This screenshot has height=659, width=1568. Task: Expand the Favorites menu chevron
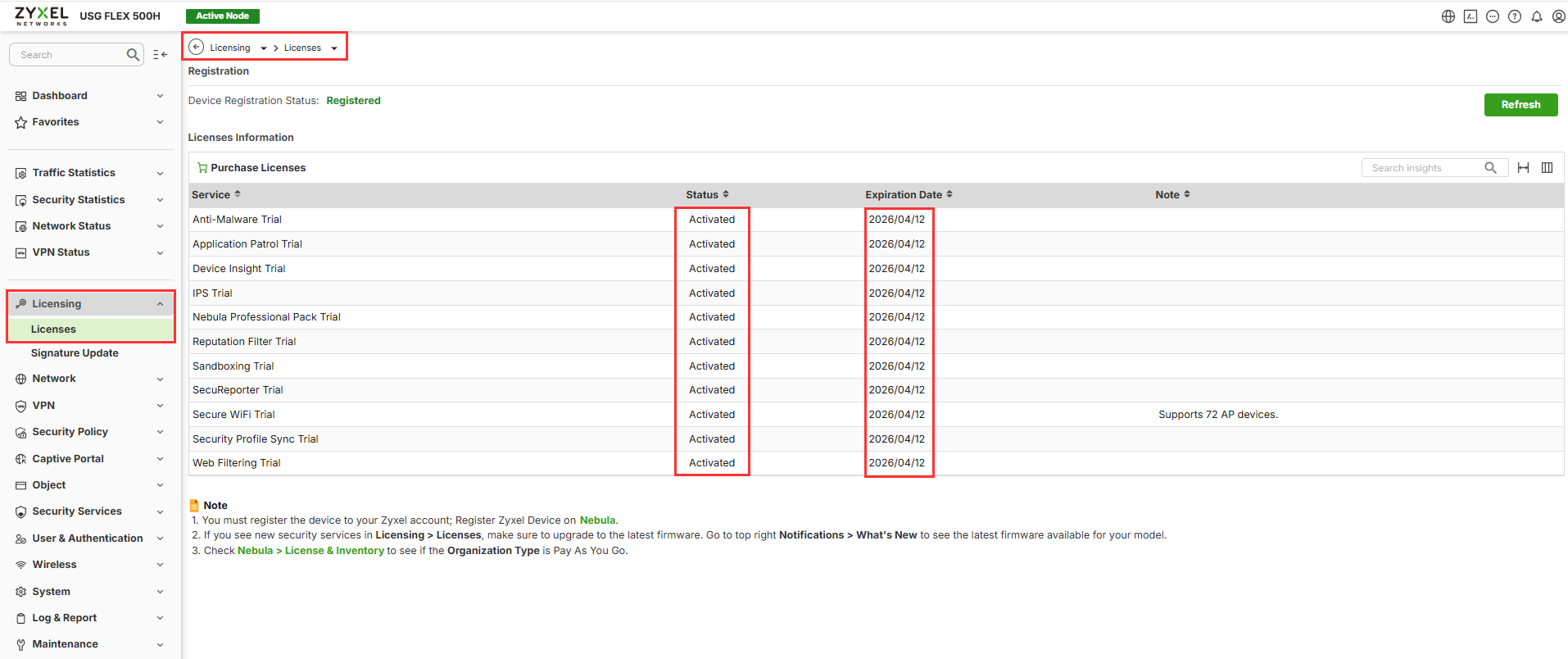(x=160, y=122)
